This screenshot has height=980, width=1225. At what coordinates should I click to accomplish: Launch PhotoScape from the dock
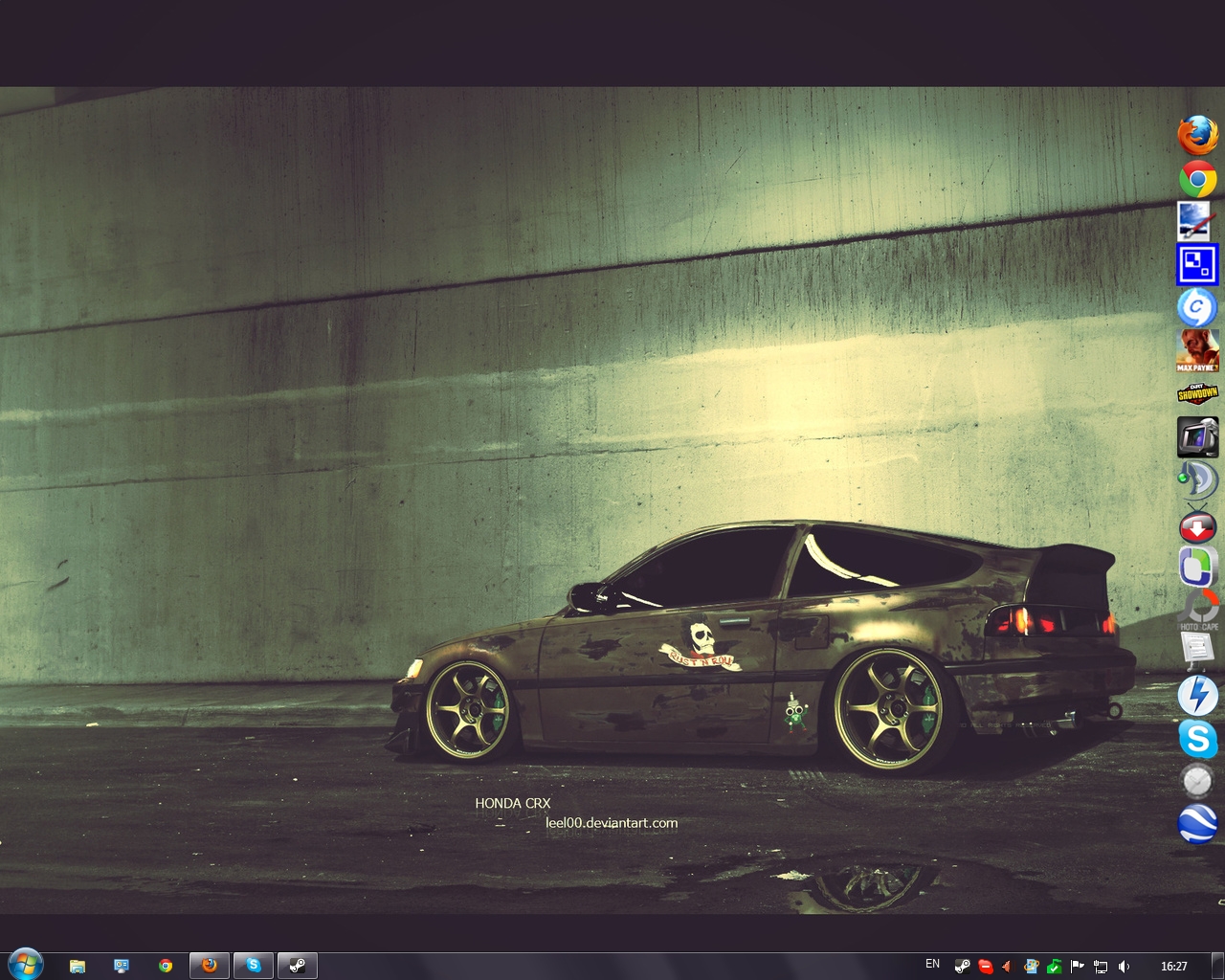point(1199,610)
